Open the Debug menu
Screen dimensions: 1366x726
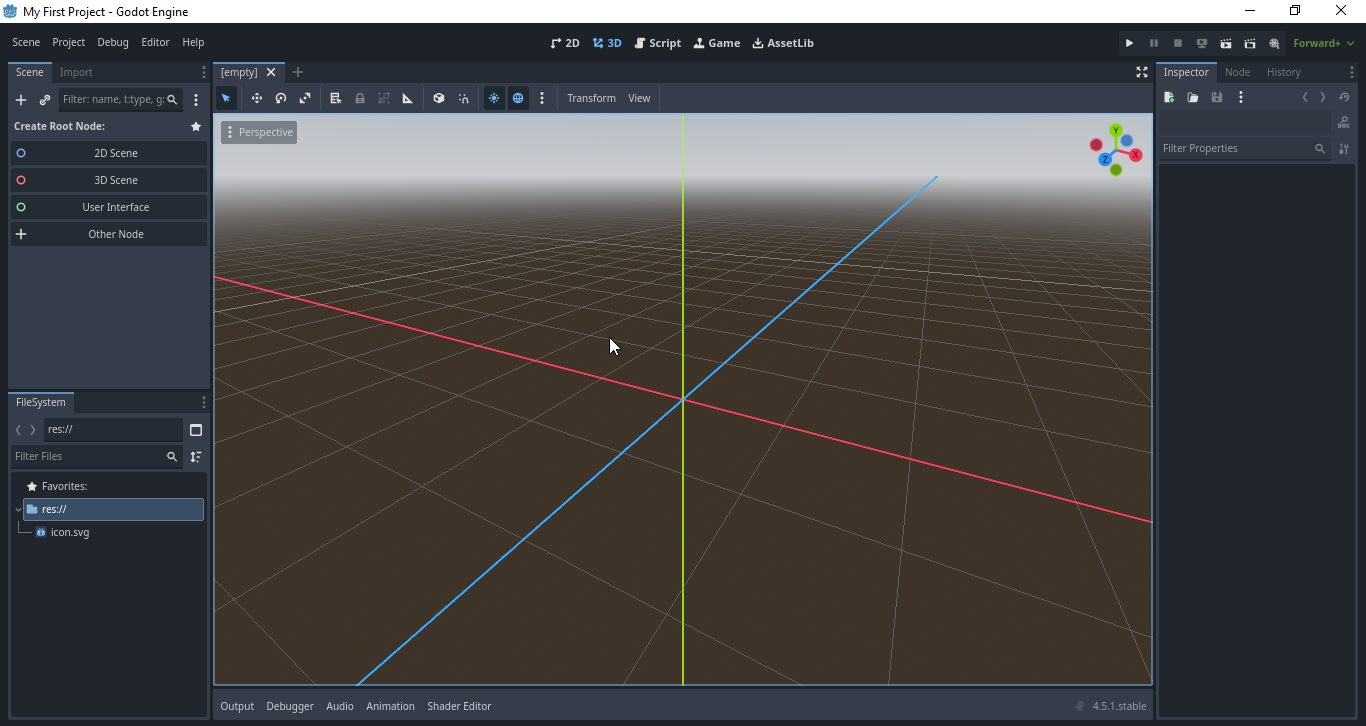[x=113, y=42]
